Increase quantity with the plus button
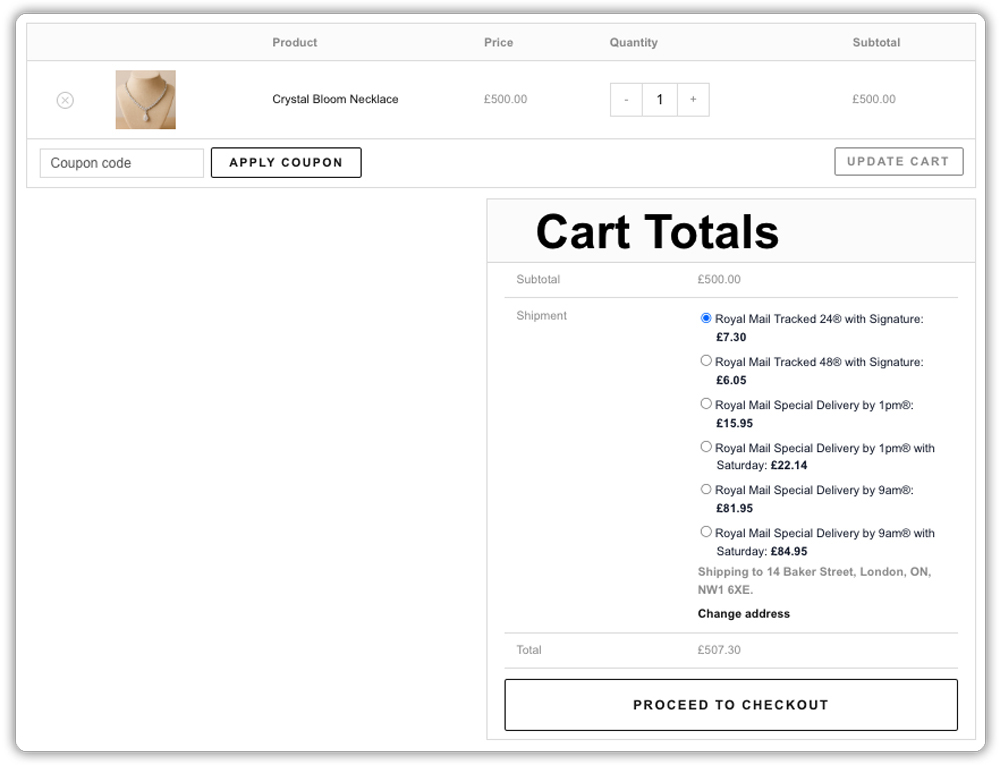Image resolution: width=1000 pixels, height=765 pixels. tap(693, 99)
